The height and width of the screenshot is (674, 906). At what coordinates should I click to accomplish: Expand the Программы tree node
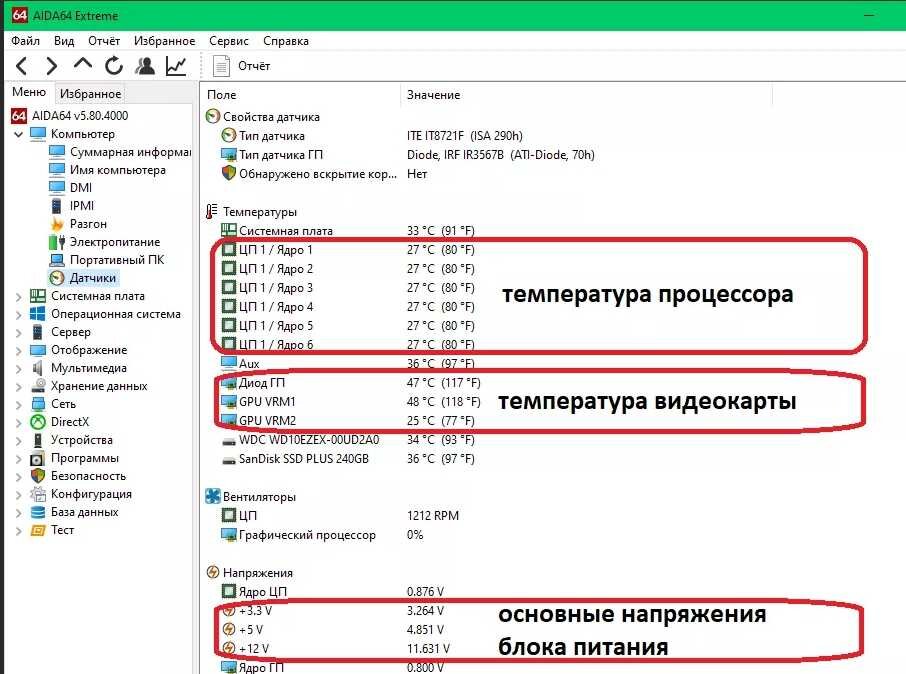18,458
